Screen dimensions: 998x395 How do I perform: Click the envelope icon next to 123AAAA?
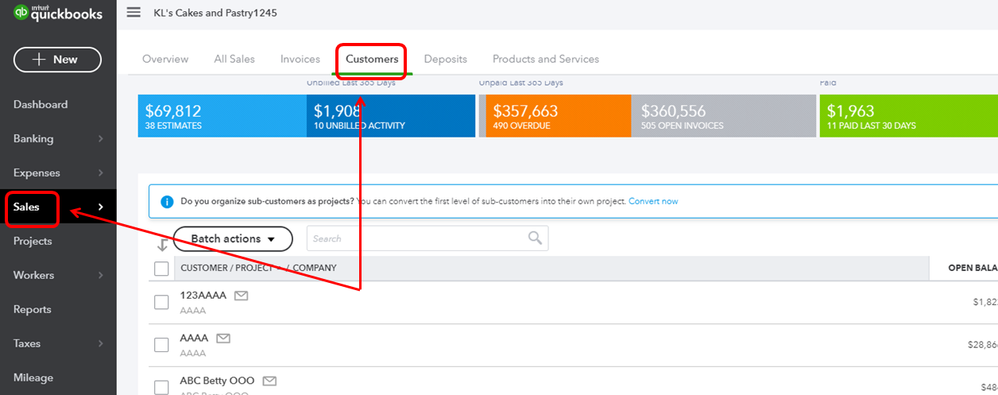click(241, 296)
